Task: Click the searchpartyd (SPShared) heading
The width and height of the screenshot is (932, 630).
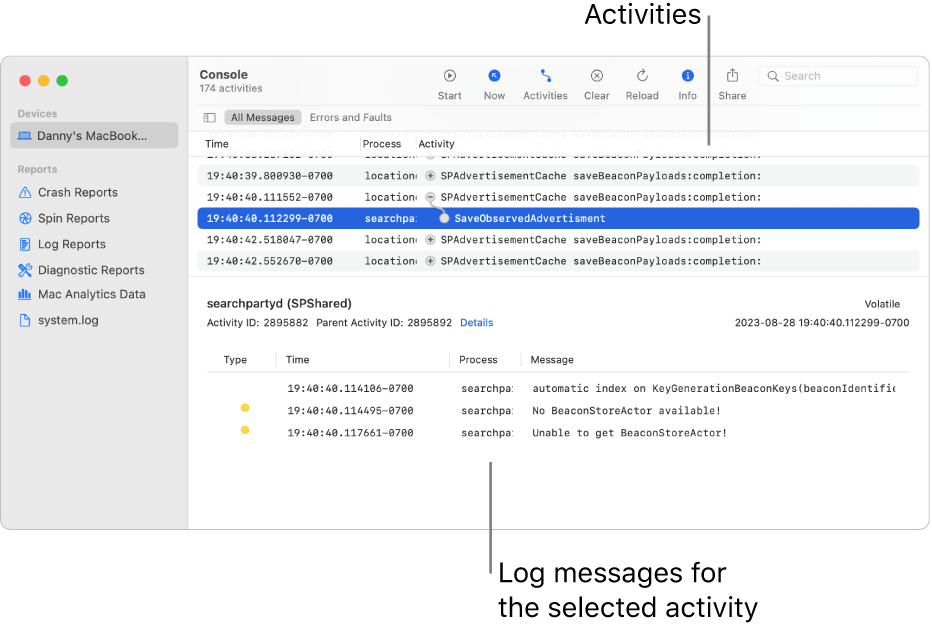Action: tap(279, 304)
